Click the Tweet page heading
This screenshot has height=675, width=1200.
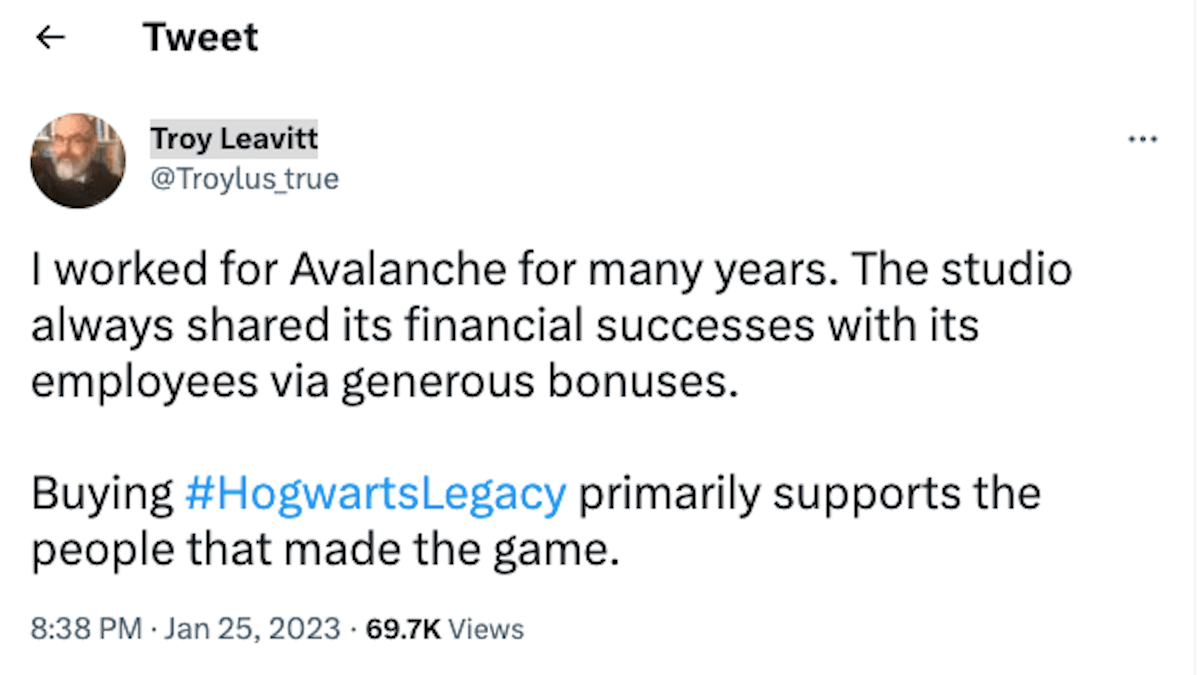tap(200, 38)
